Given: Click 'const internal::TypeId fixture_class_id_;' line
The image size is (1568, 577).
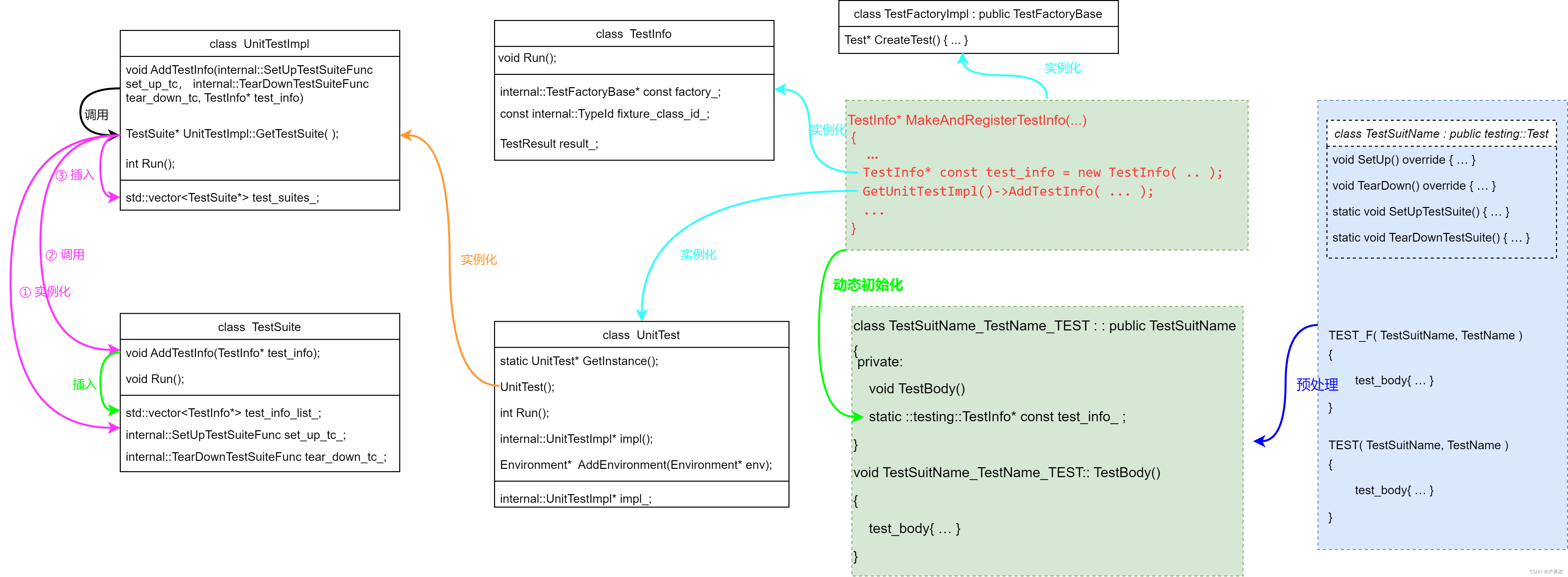Looking at the screenshot, I should 605,114.
